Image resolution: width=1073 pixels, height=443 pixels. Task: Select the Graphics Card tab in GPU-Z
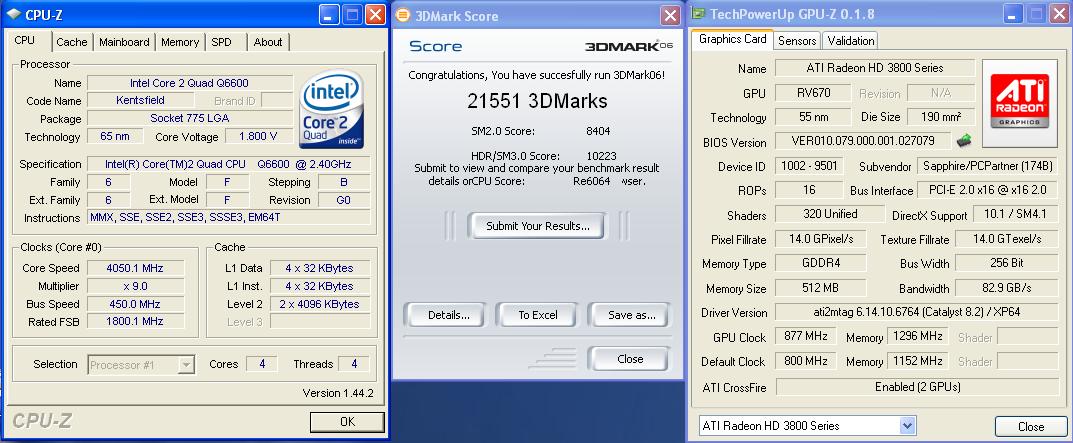[732, 39]
